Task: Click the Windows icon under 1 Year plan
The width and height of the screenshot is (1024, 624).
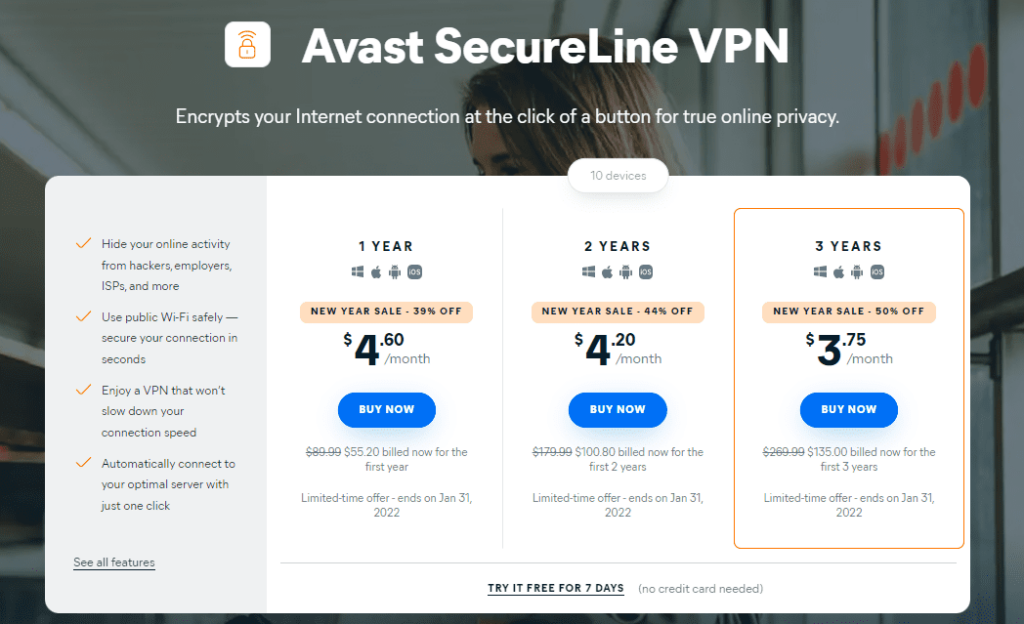Action: click(357, 272)
